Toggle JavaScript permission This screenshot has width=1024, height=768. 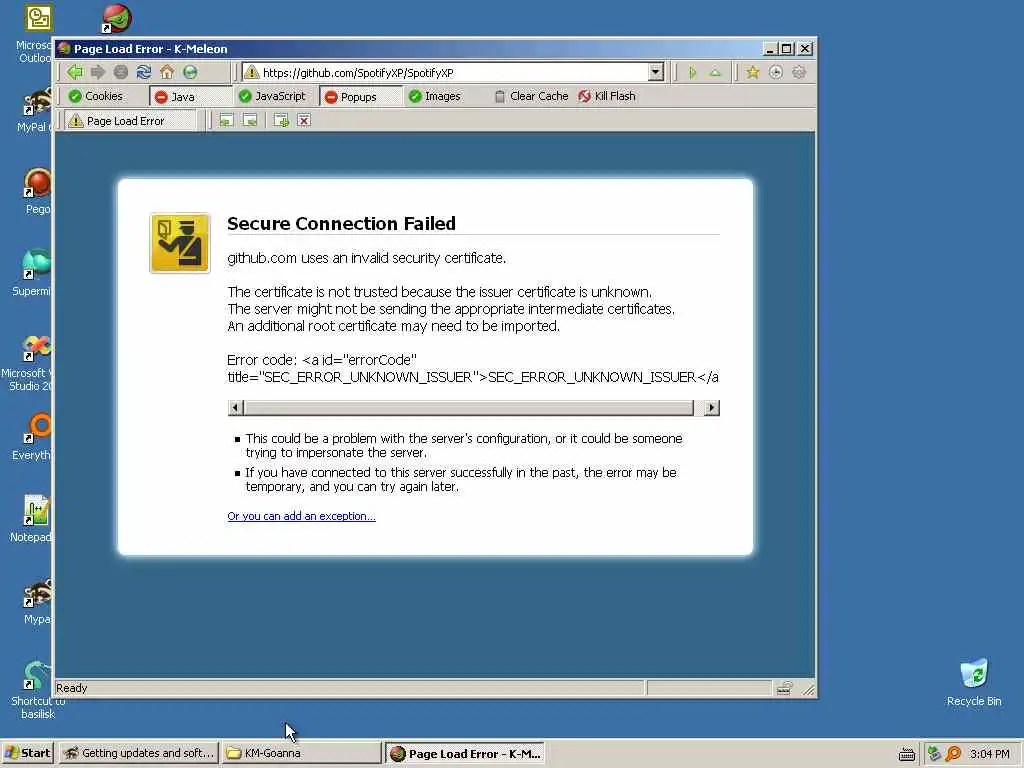tap(272, 96)
